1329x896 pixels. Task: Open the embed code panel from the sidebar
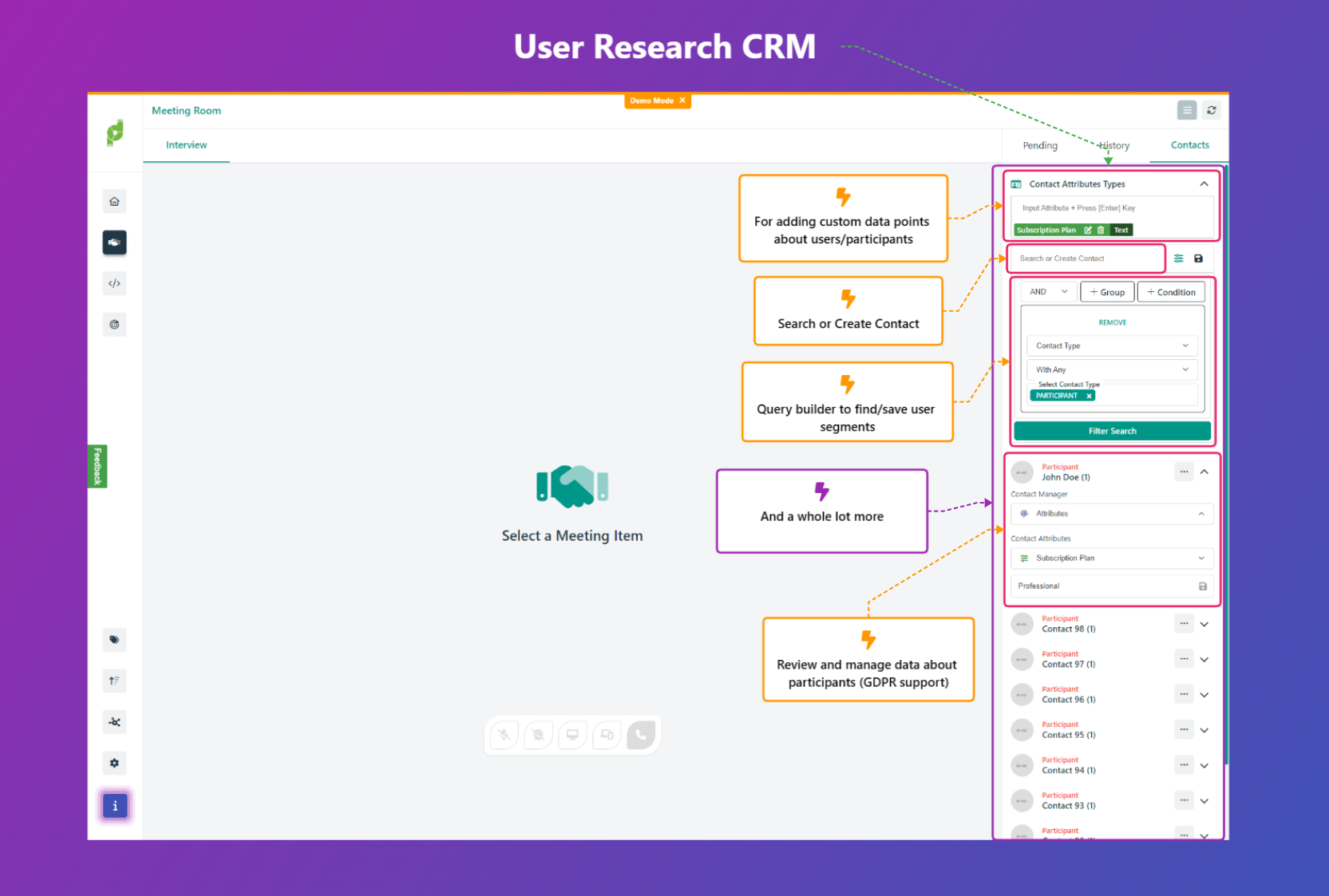point(114,283)
